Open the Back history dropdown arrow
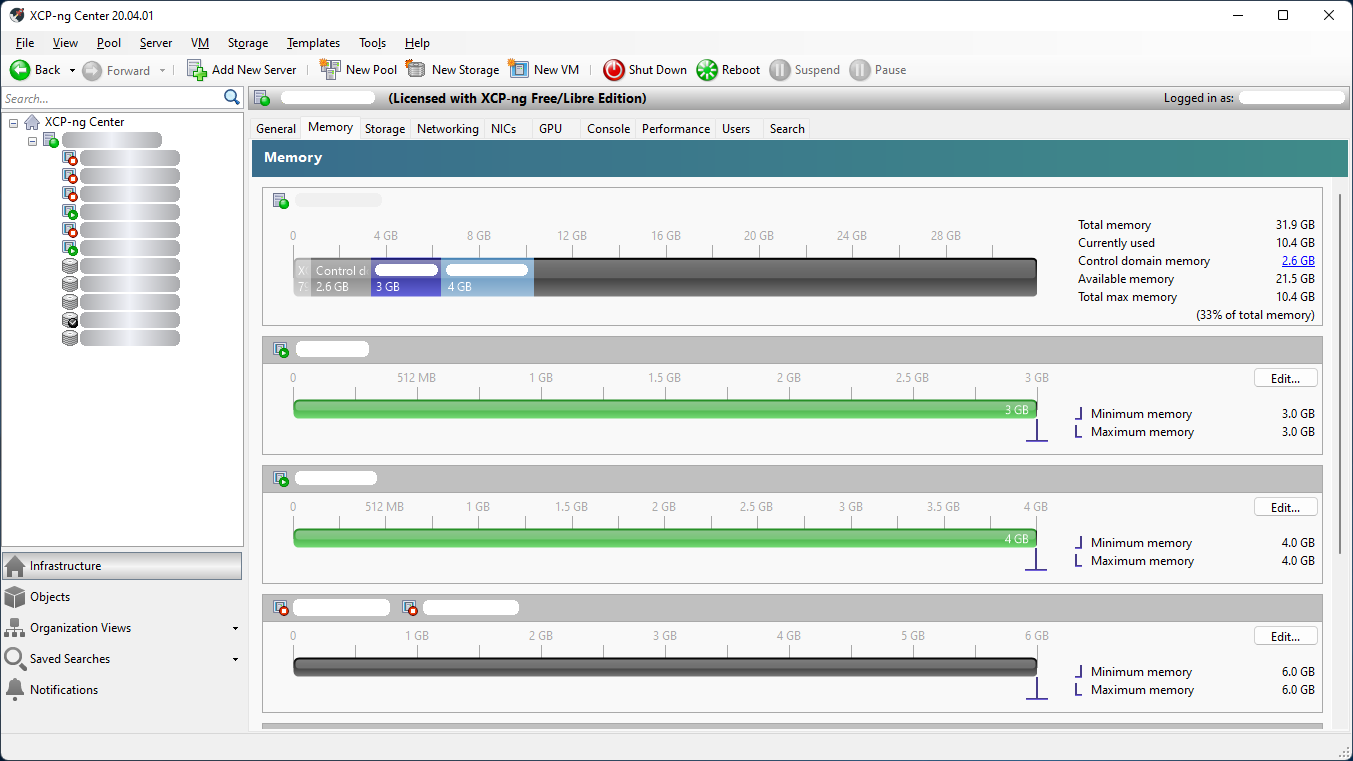Viewport: 1353px width, 761px height. (72, 71)
